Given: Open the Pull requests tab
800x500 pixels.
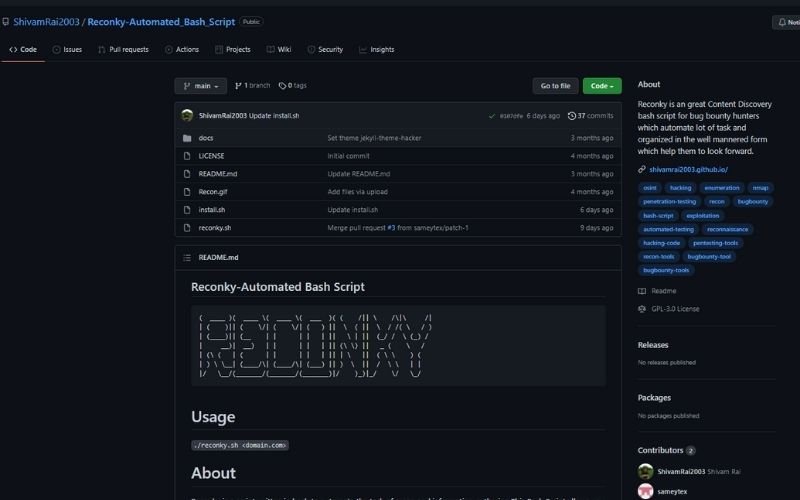Looking at the screenshot, I should click(x=123, y=49).
